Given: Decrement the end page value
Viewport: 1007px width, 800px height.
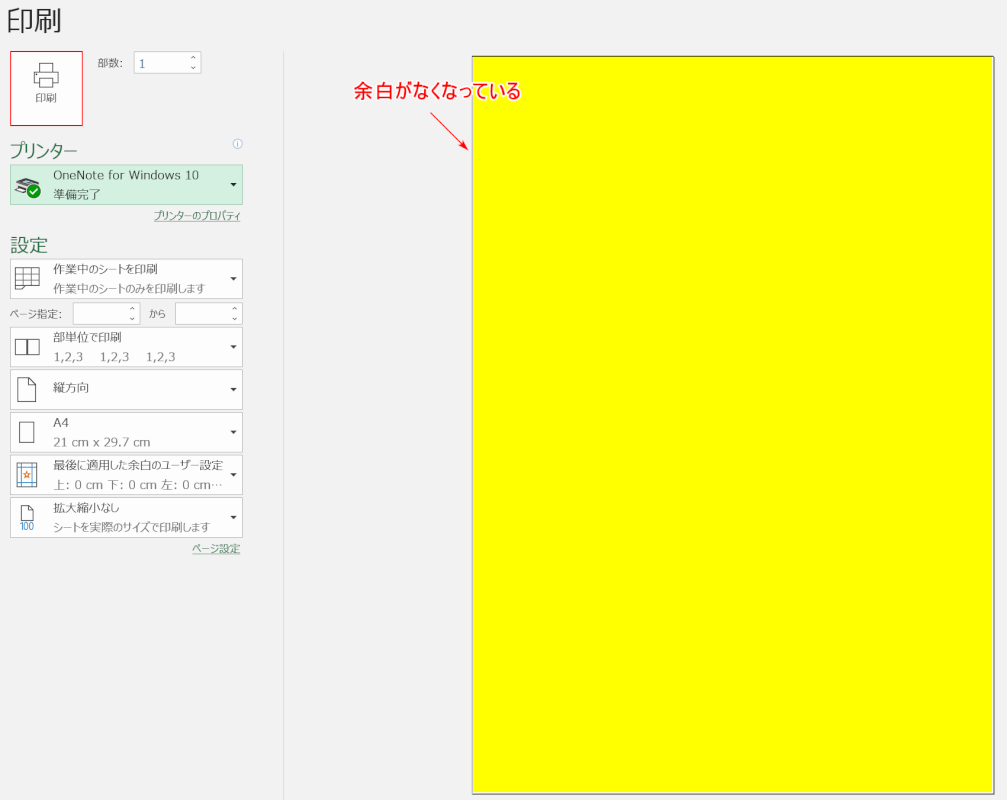Looking at the screenshot, I should point(235,319).
